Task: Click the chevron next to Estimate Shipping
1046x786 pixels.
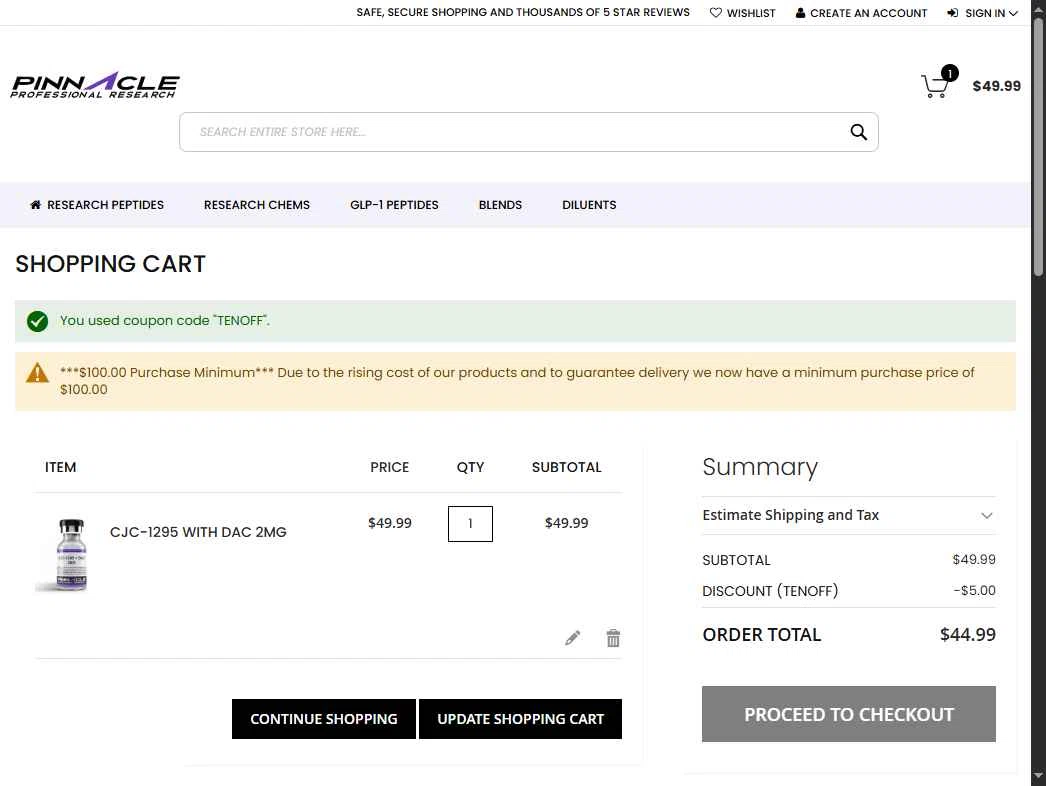Action: [987, 516]
